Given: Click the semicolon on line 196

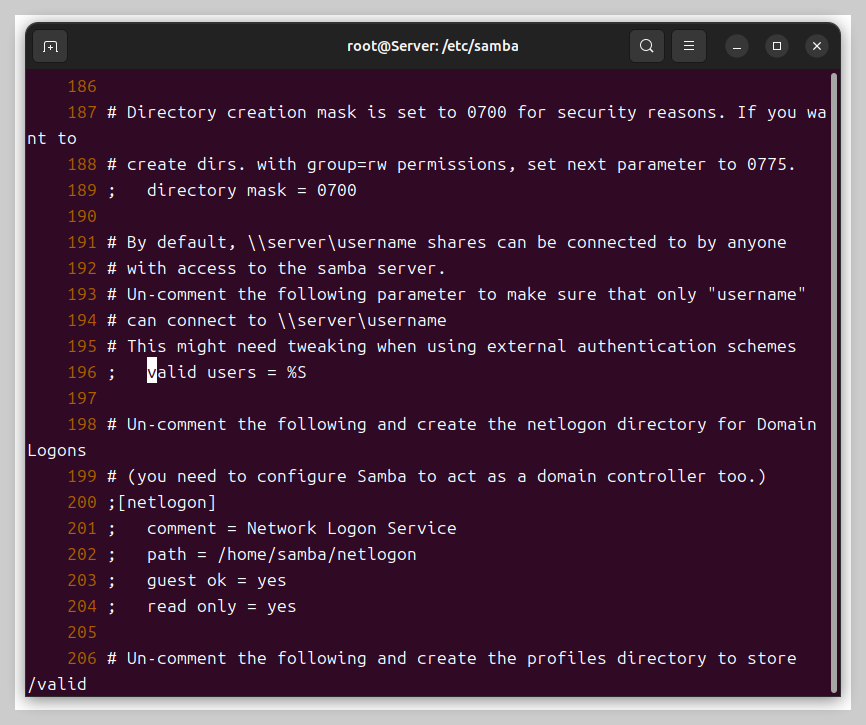Looking at the screenshot, I should tap(112, 373).
